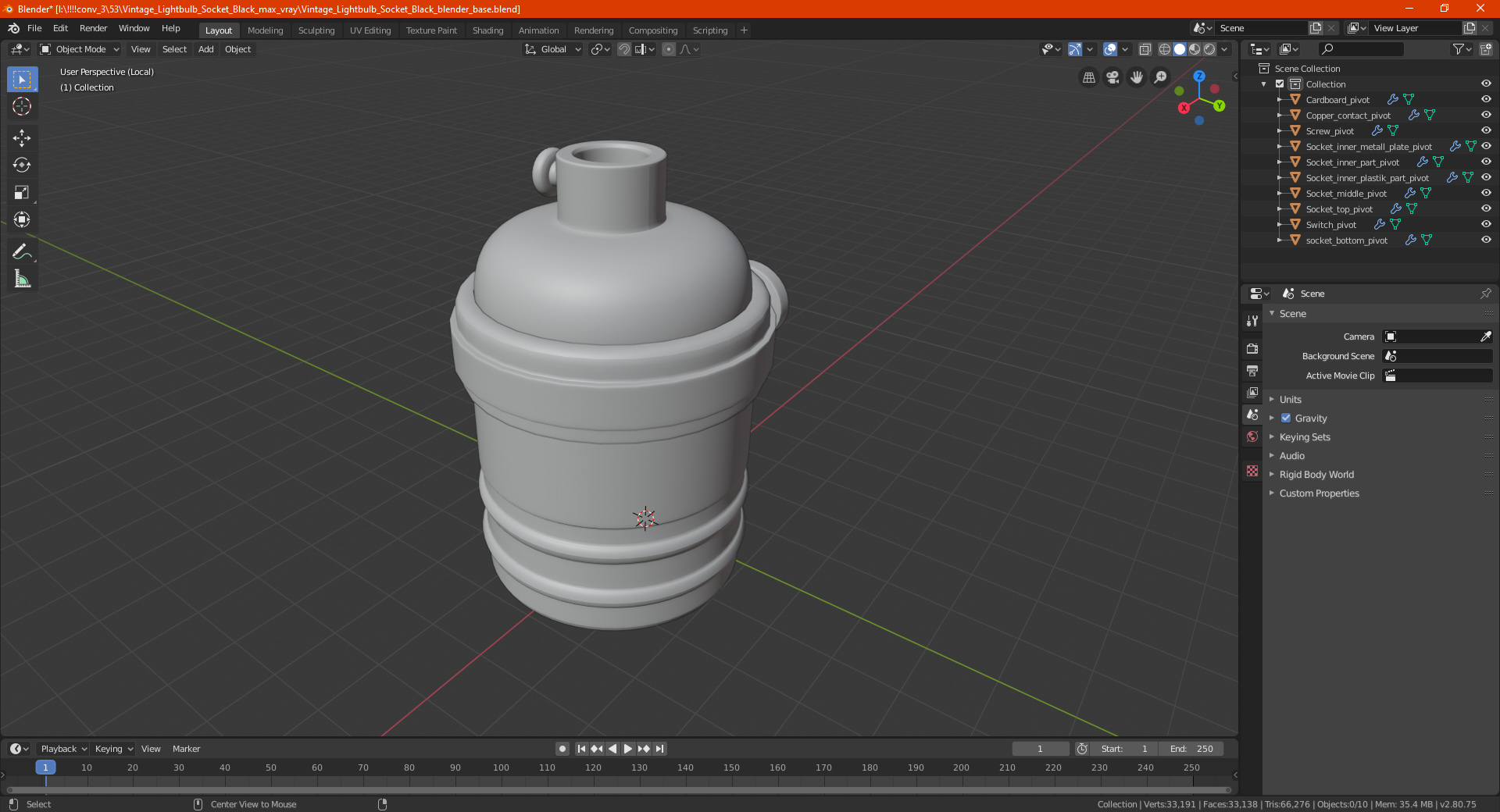
Task: Pick the Rotate tool
Action: (x=22, y=165)
